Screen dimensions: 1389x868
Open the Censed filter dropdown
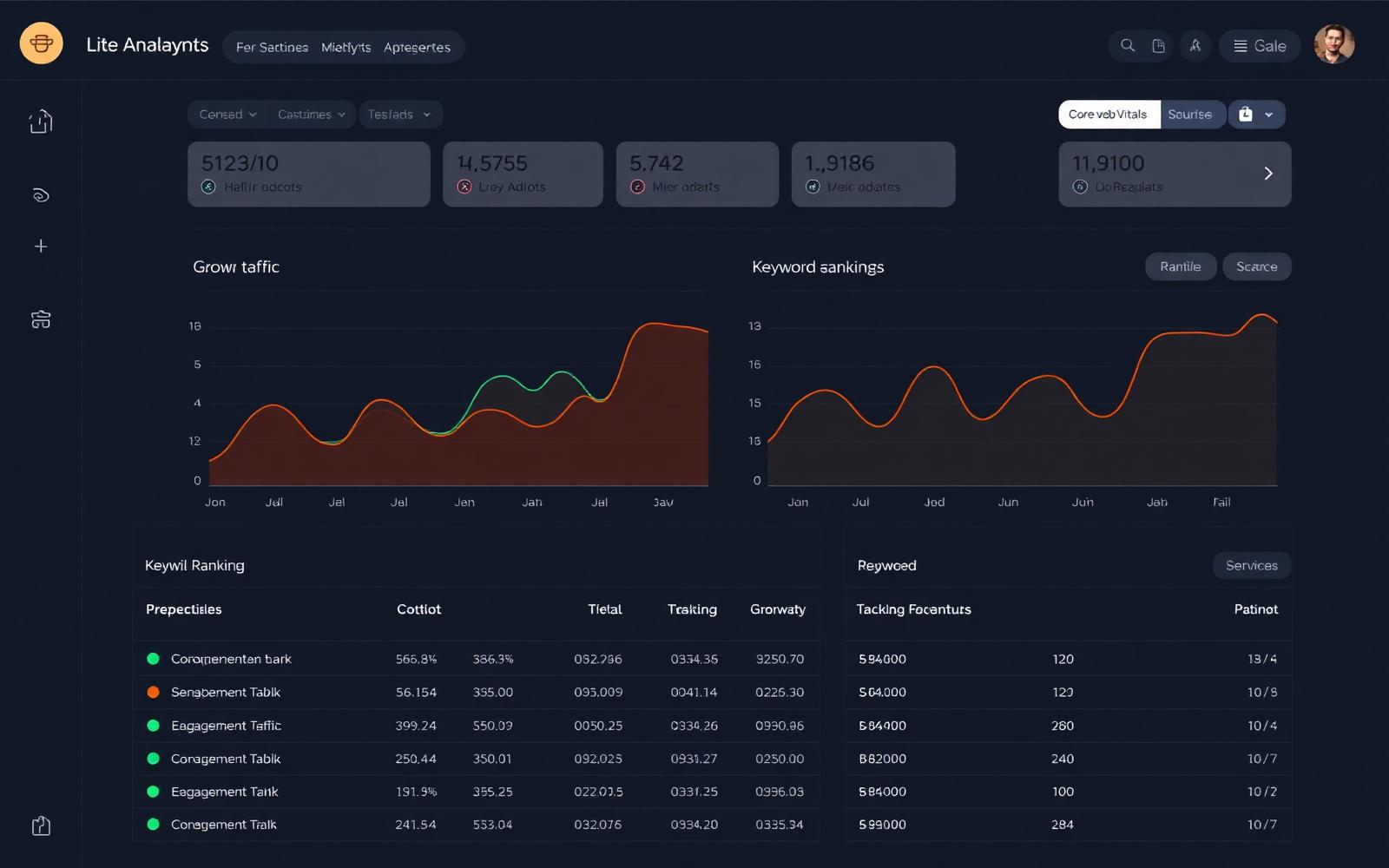[x=227, y=115]
